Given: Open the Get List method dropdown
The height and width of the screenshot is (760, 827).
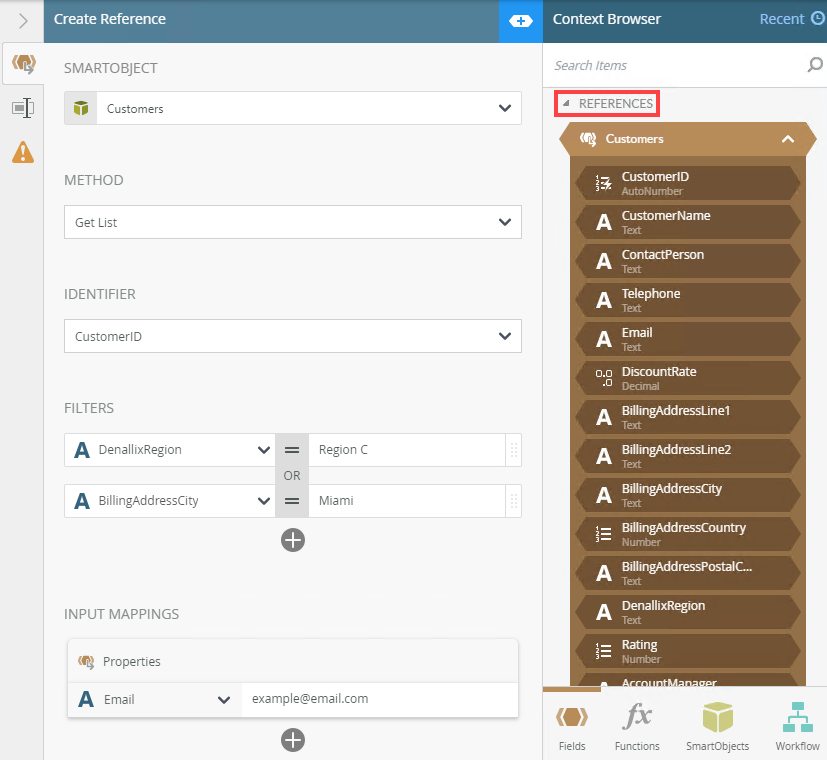Looking at the screenshot, I should pyautogui.click(x=293, y=222).
